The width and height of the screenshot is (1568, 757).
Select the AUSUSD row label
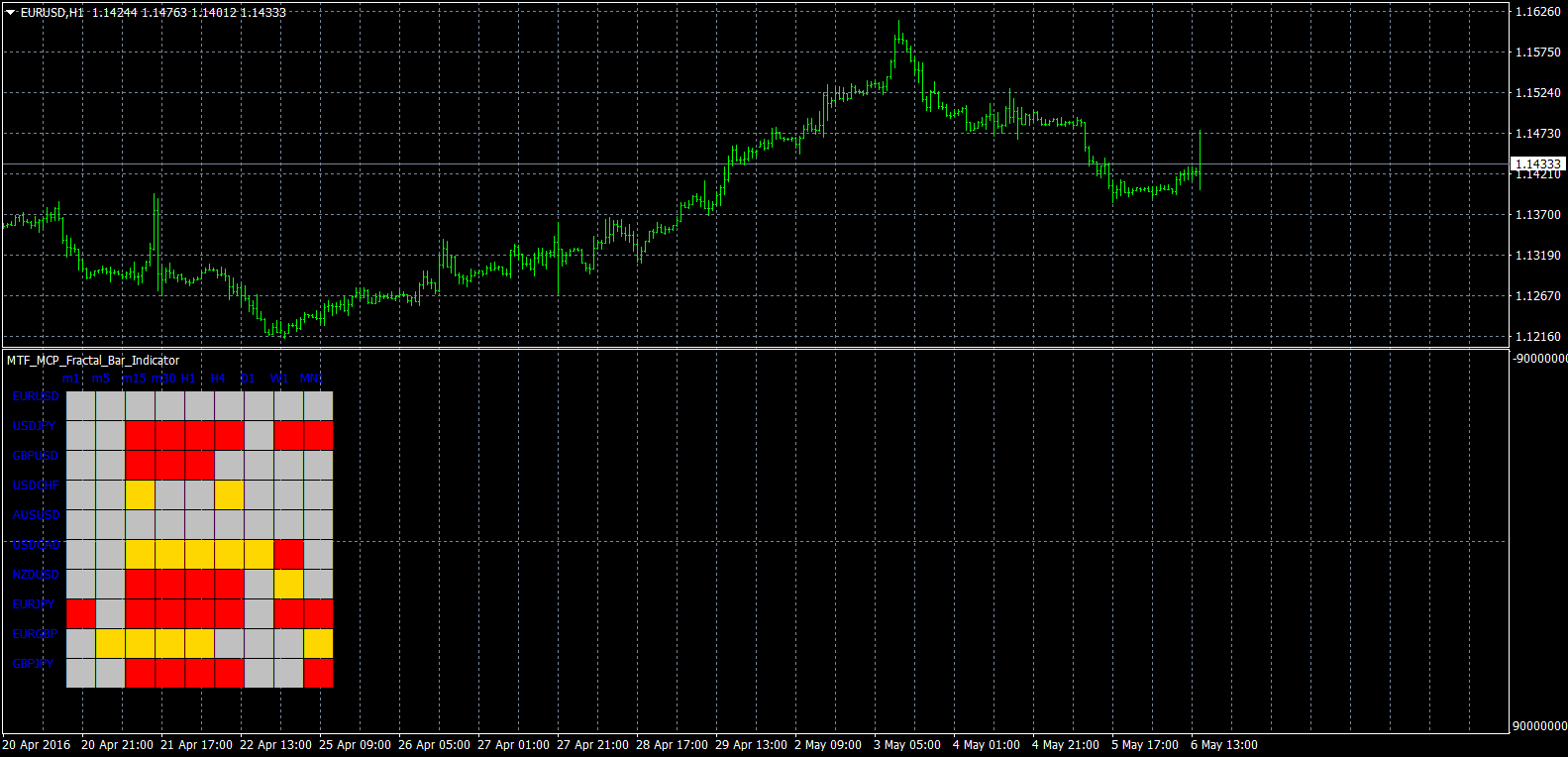[x=37, y=515]
